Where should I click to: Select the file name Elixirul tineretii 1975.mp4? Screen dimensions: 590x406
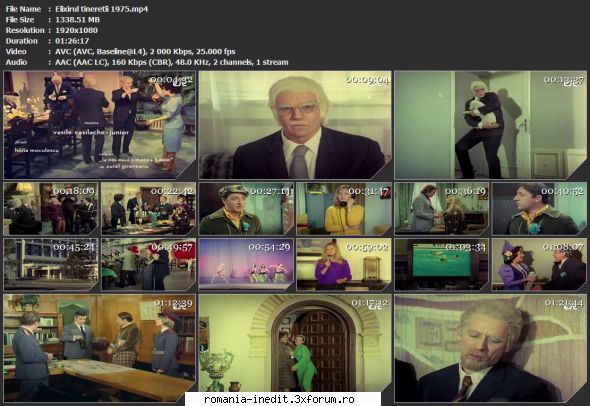[102, 9]
